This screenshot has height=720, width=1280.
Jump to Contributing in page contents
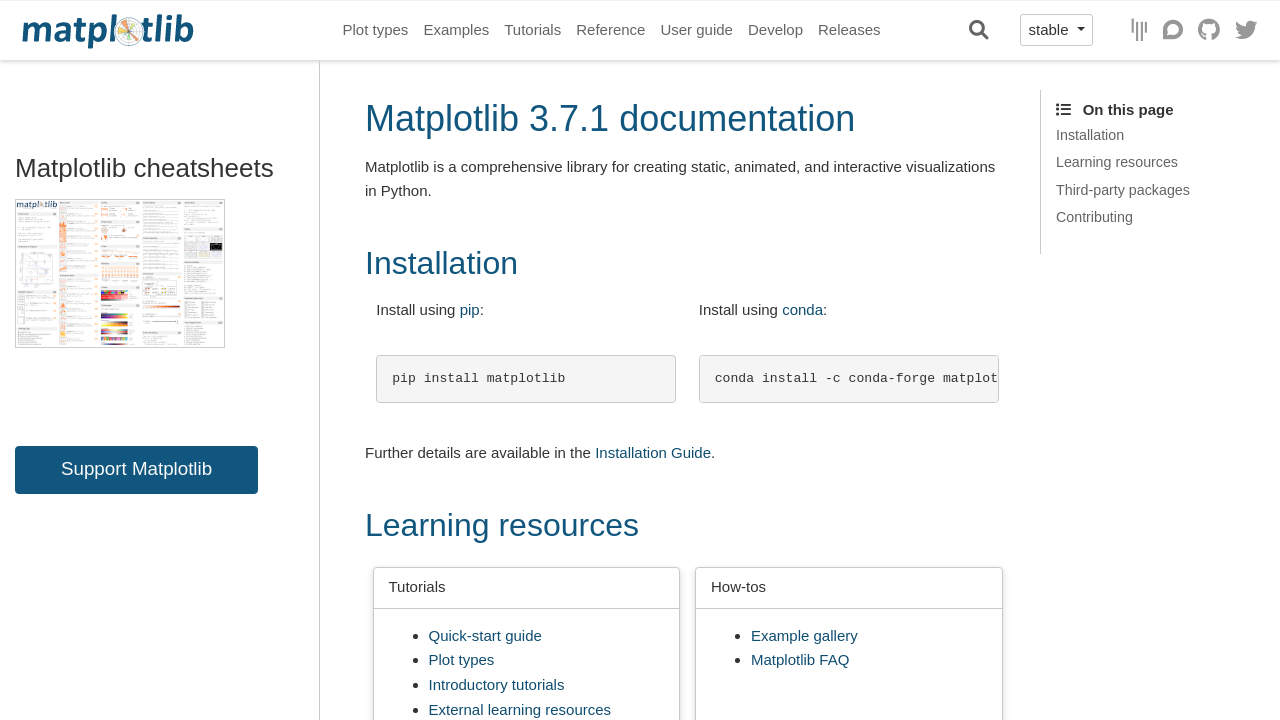pyautogui.click(x=1094, y=217)
